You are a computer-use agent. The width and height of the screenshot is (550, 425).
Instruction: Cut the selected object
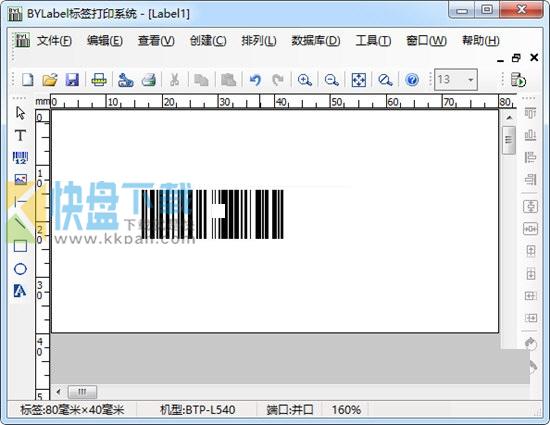coord(174,80)
